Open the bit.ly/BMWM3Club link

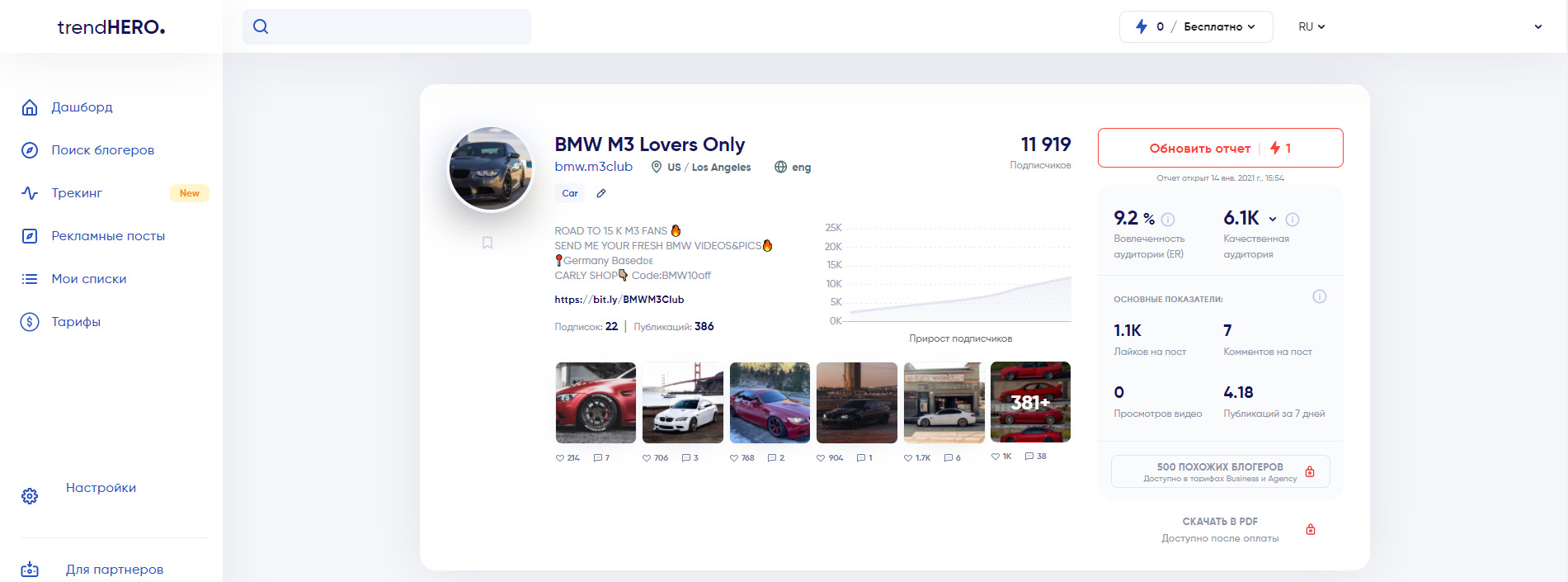tap(619, 300)
